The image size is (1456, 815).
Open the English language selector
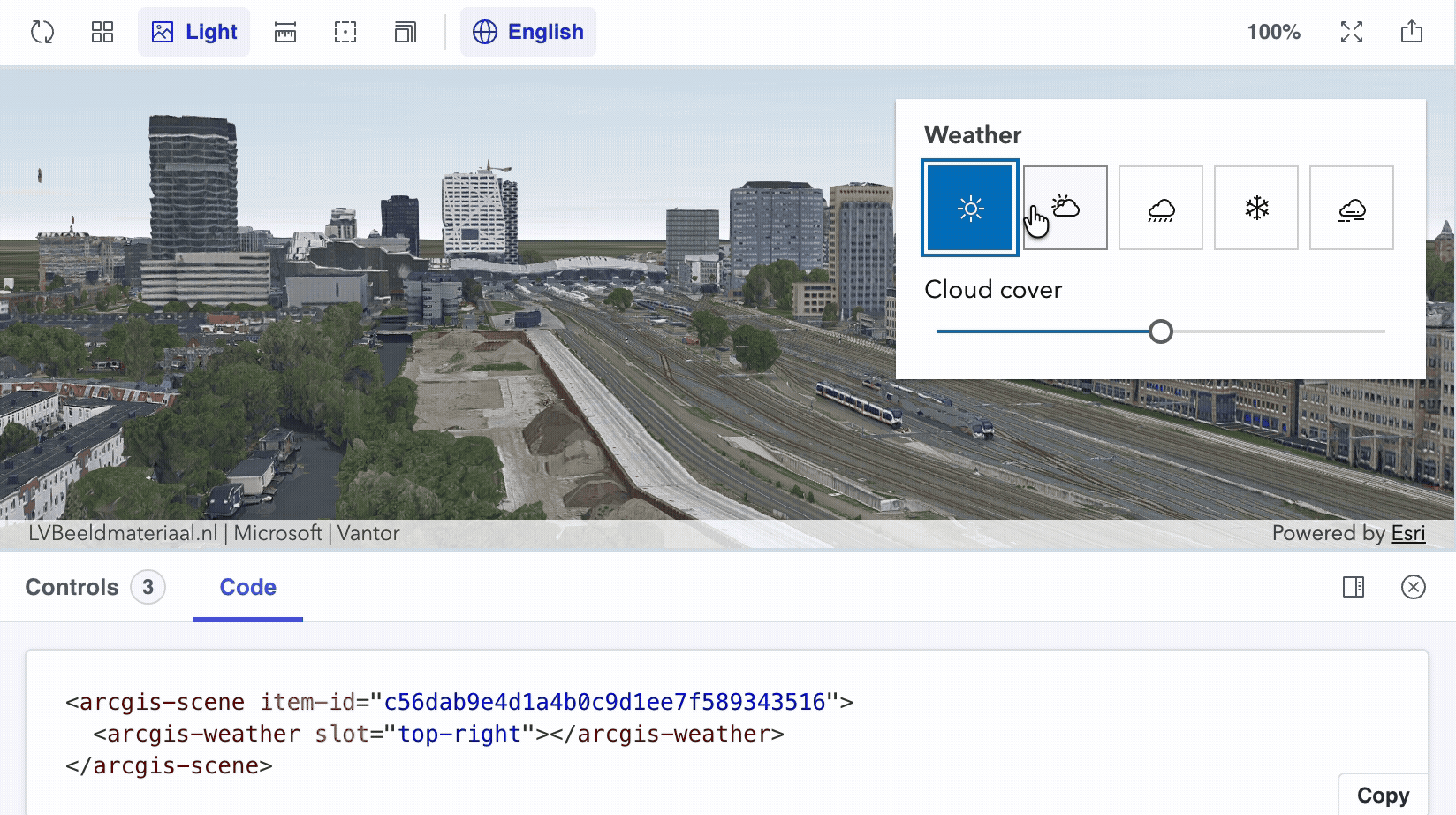[528, 32]
